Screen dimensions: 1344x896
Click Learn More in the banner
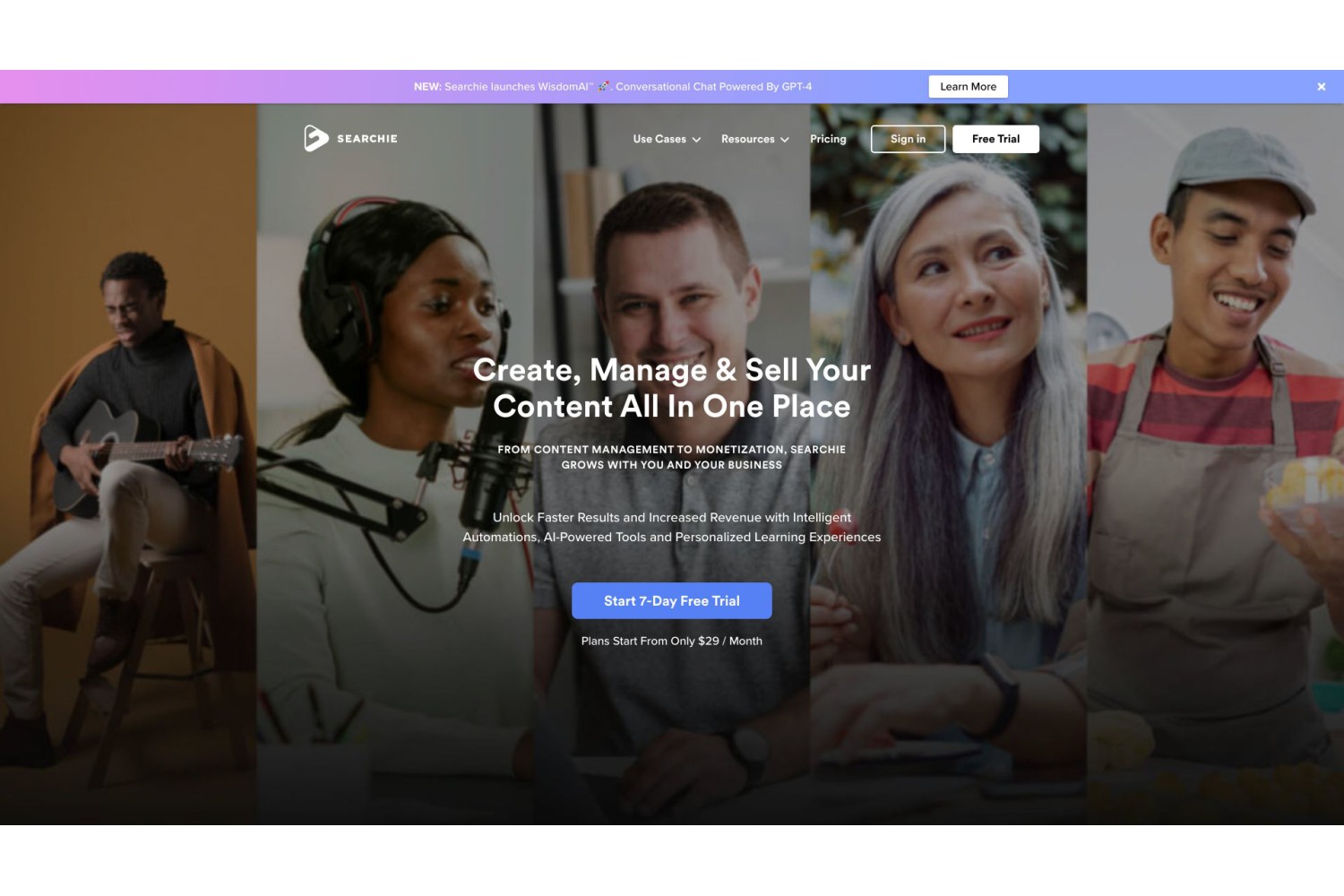click(x=968, y=87)
